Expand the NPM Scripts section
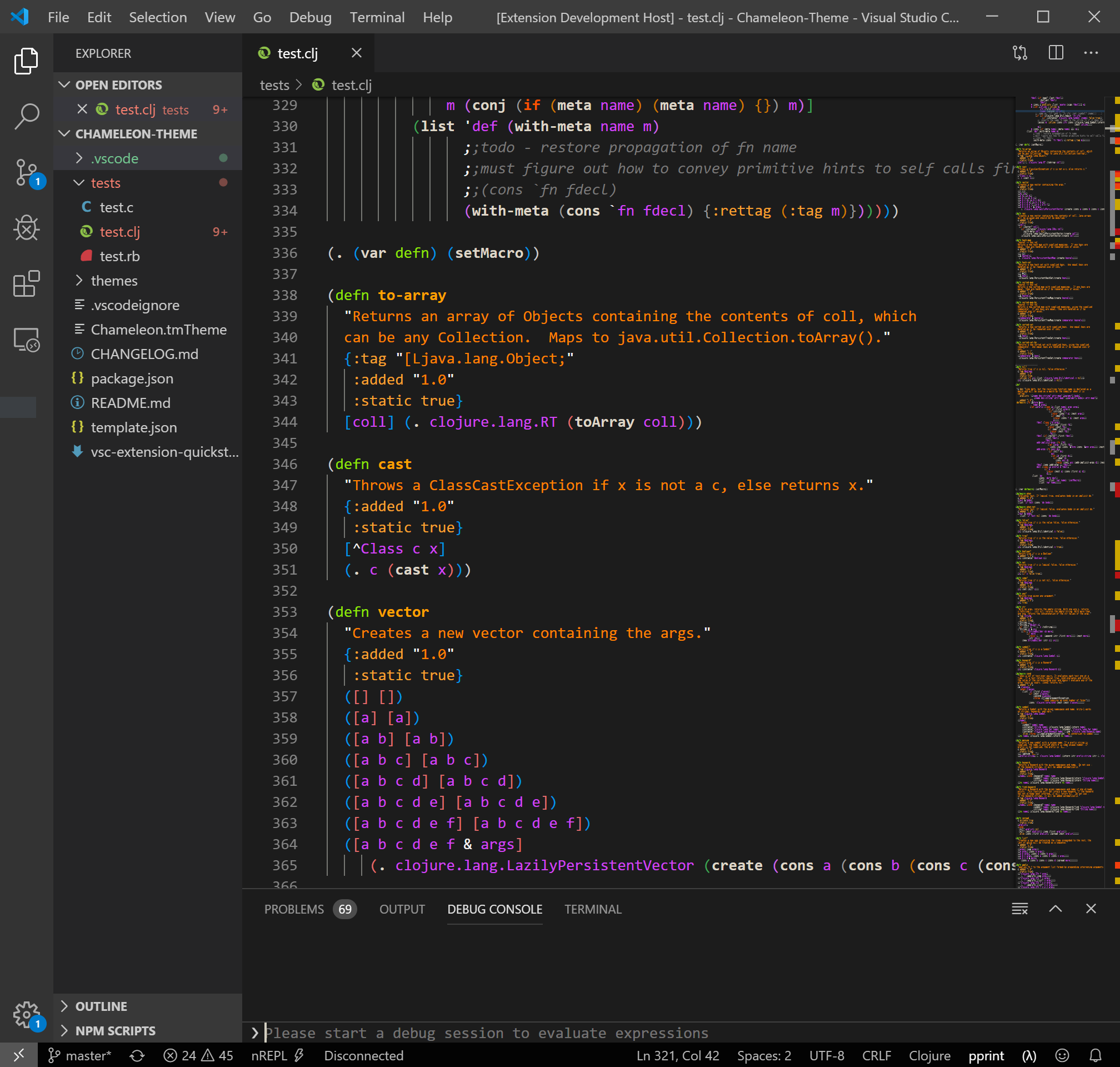The image size is (1120, 1067). (148, 1030)
